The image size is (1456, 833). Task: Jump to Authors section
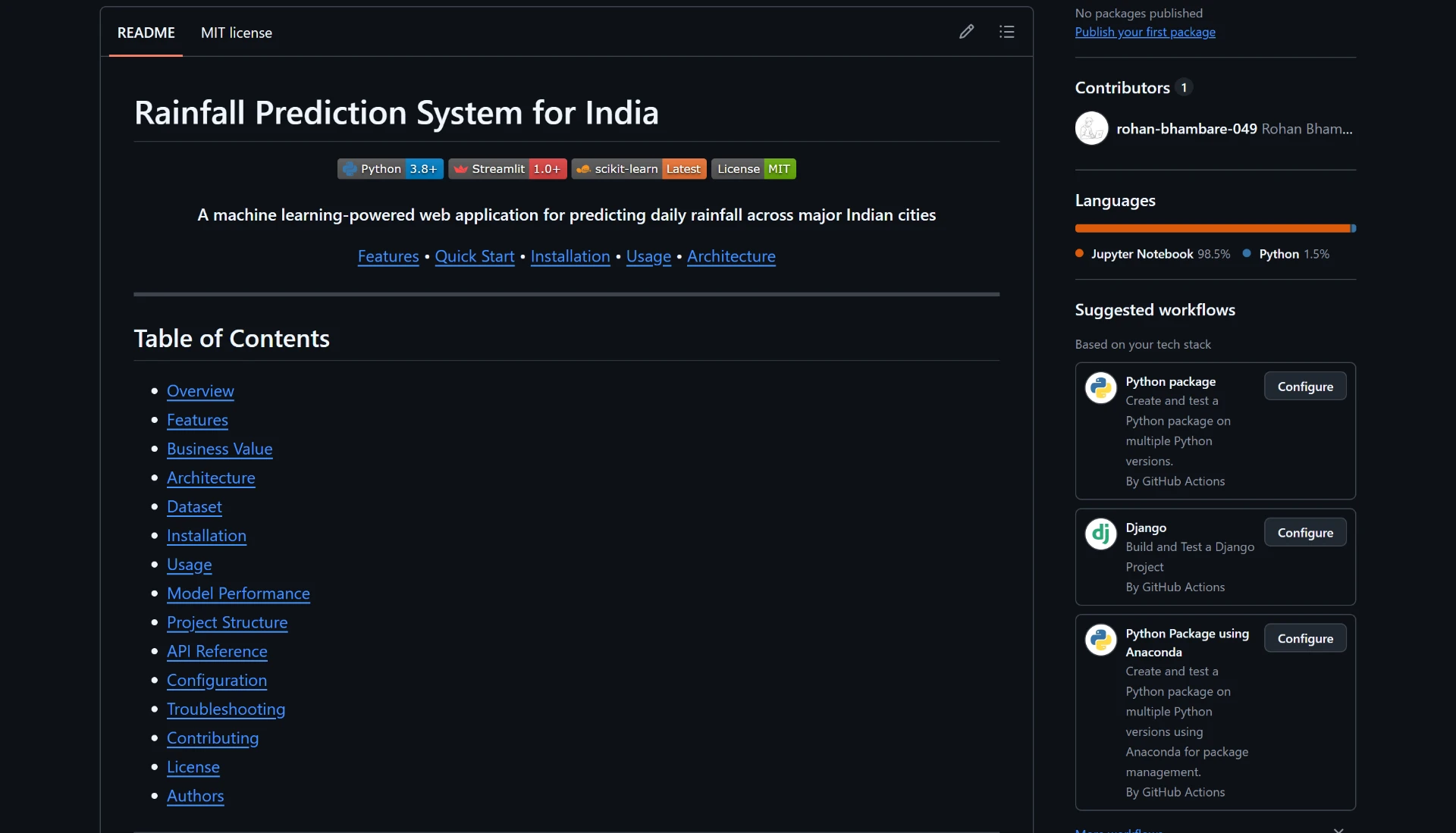[195, 796]
